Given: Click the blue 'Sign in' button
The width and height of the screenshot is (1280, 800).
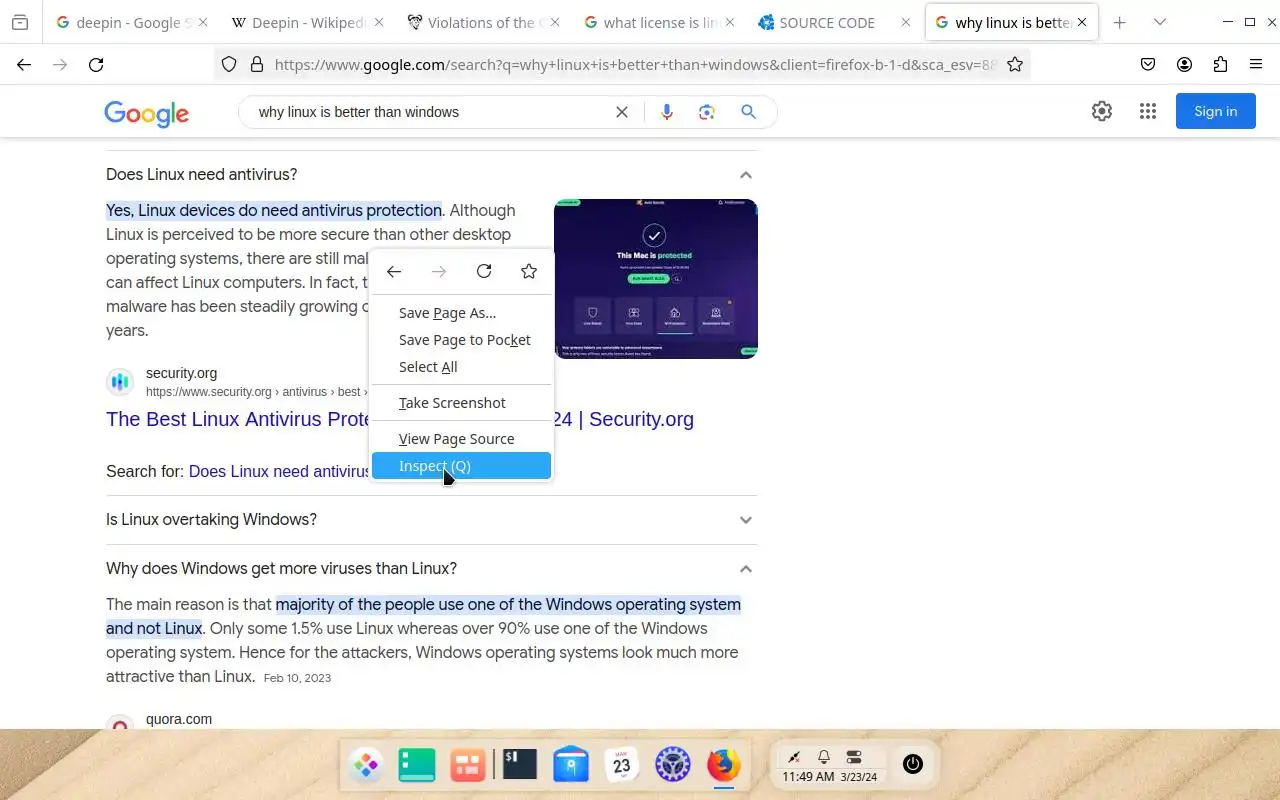Looking at the screenshot, I should pyautogui.click(x=1215, y=111).
